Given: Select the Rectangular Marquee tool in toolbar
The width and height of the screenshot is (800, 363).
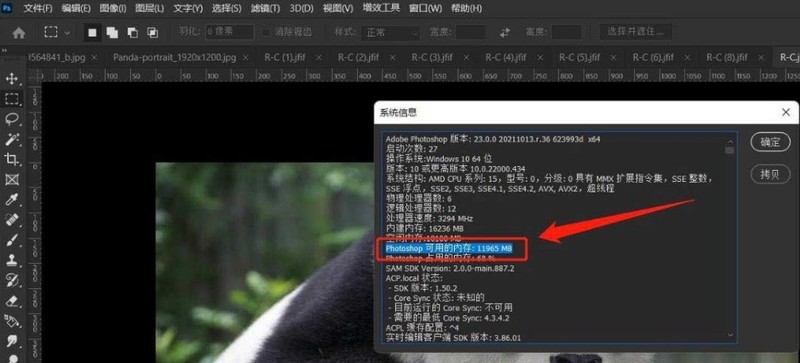Looking at the screenshot, I should click(12, 99).
